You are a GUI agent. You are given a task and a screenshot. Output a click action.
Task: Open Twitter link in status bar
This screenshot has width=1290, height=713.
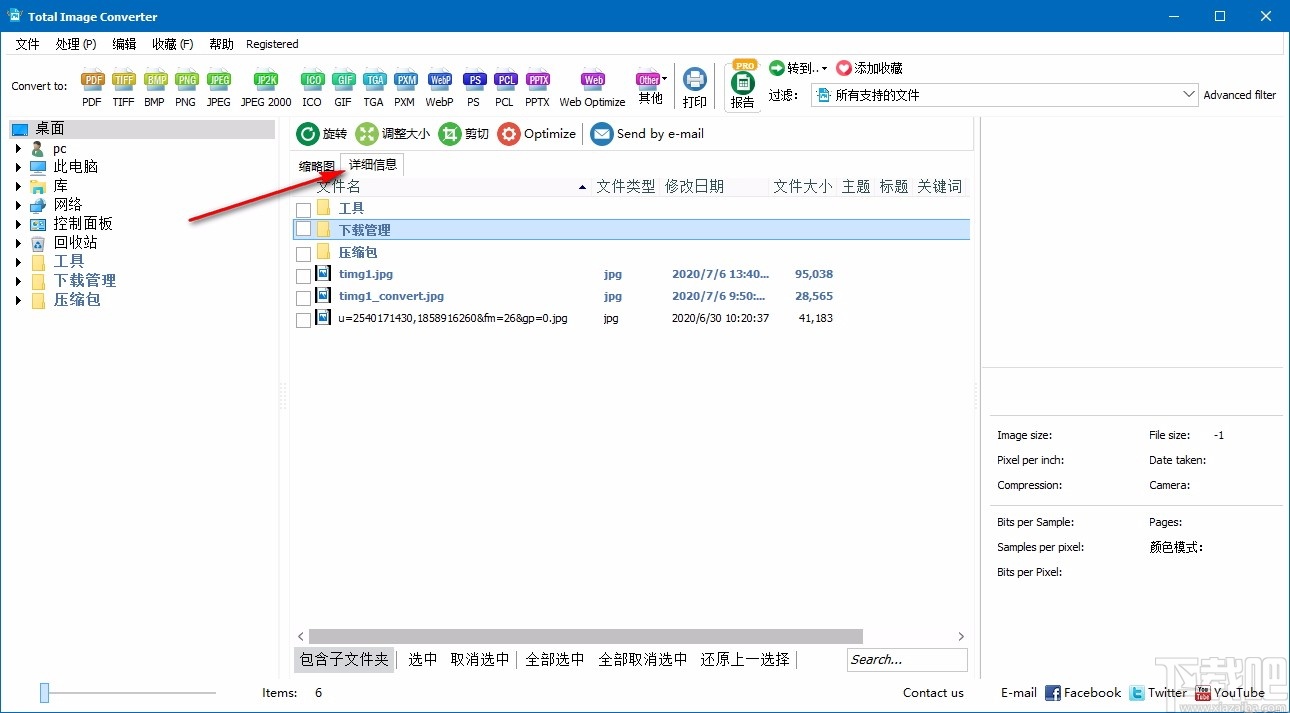point(1158,692)
